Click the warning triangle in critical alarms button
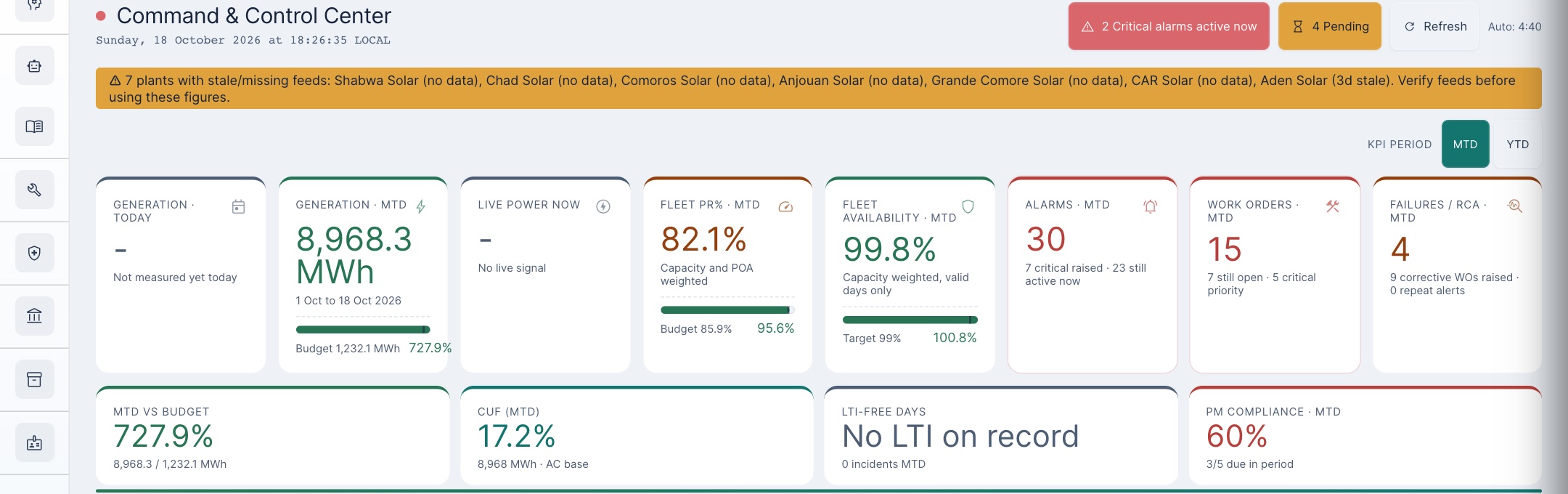 click(1087, 27)
